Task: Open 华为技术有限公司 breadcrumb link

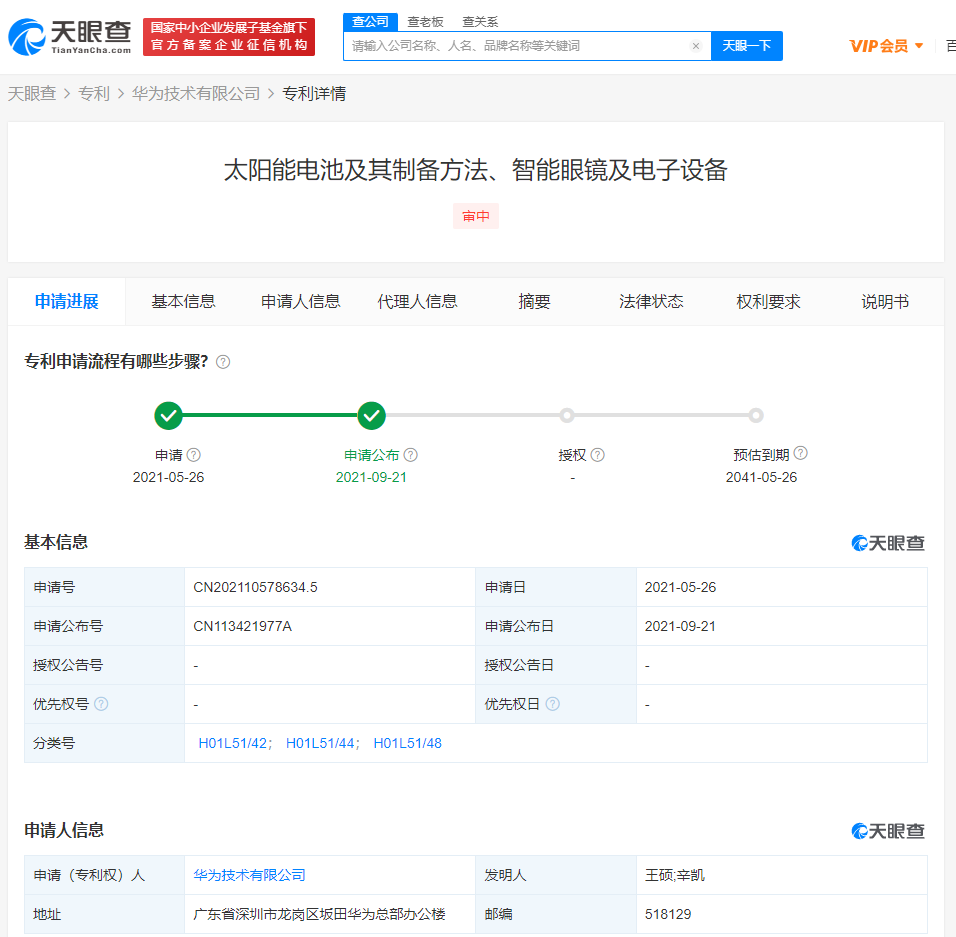Action: (x=196, y=93)
